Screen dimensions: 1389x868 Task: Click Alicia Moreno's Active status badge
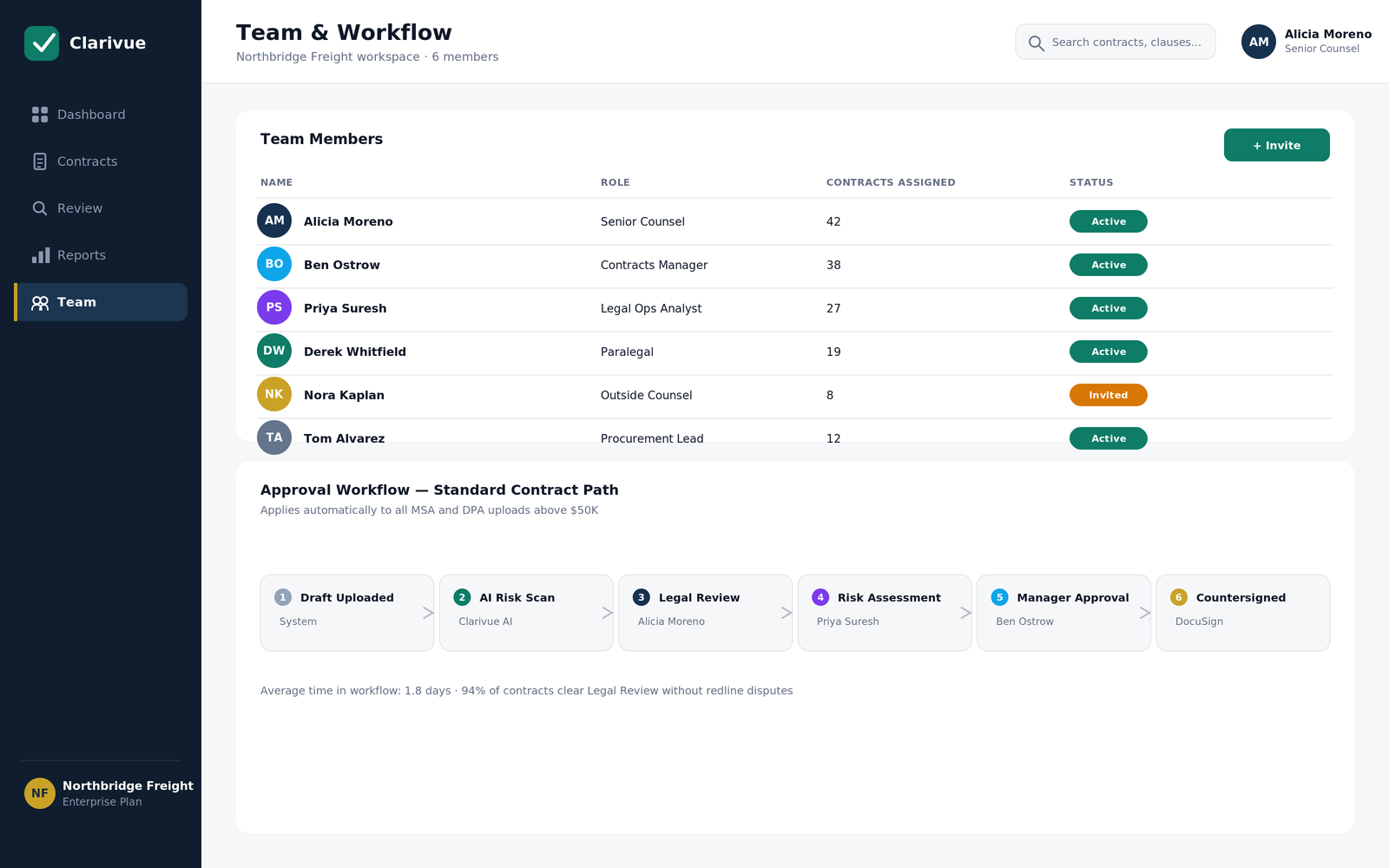click(x=1109, y=221)
